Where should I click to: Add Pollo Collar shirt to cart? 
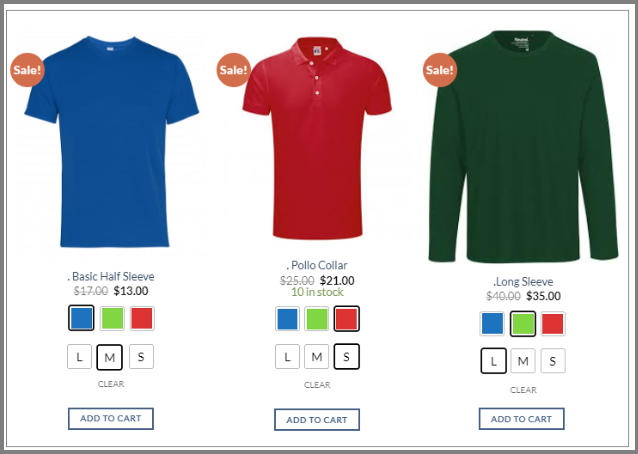tap(317, 420)
